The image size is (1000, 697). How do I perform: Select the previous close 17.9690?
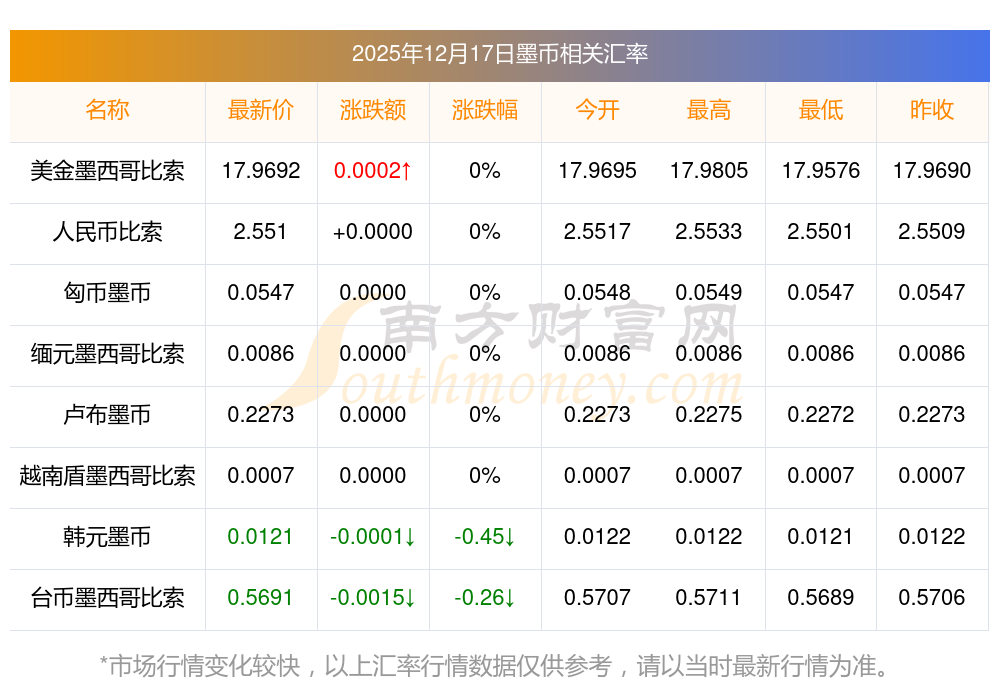pyautogui.click(x=932, y=171)
